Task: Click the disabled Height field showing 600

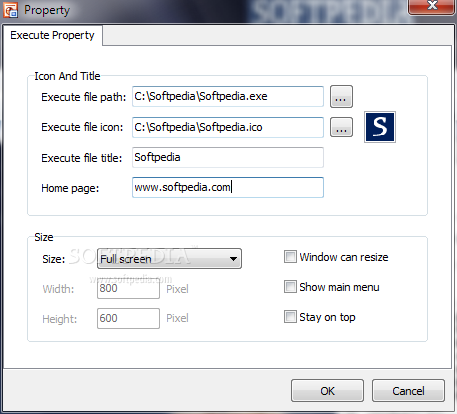Action: (x=128, y=319)
